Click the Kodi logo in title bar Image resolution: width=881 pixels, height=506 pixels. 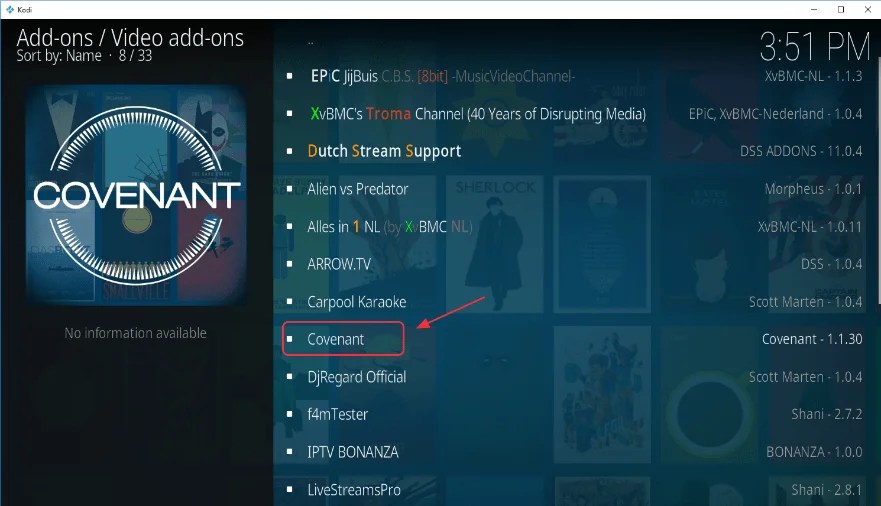[x=10, y=10]
